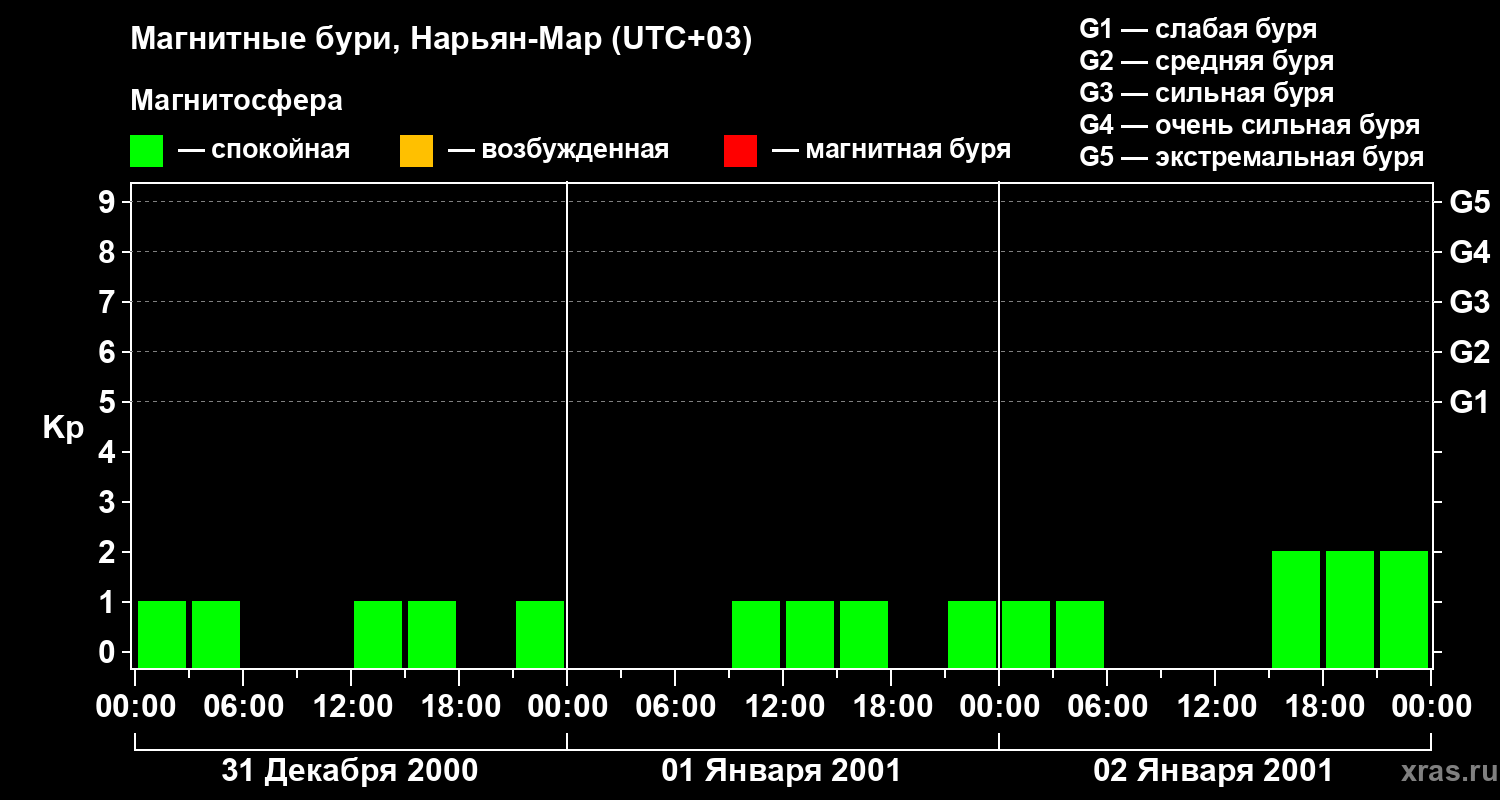
Task: Click the 'G5' label on the right axis
Action: click(x=1469, y=203)
